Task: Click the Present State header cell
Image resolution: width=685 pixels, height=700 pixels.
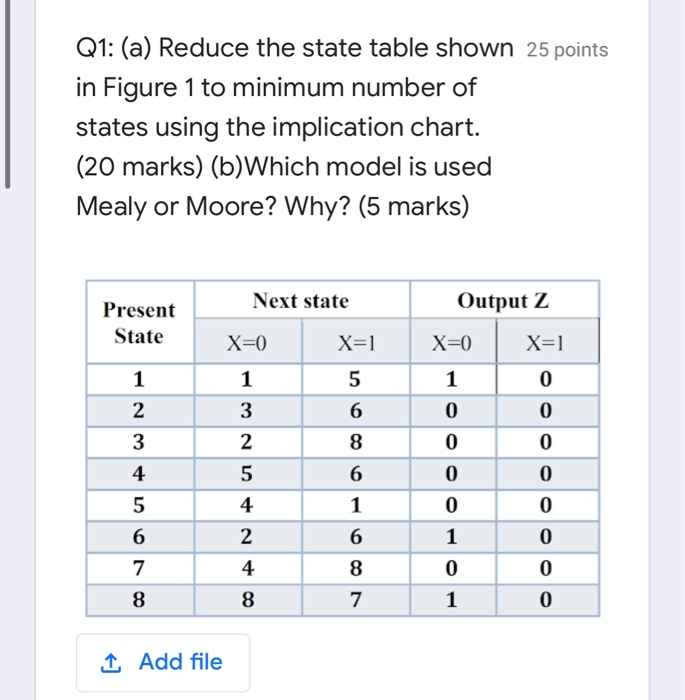Action: pos(140,322)
